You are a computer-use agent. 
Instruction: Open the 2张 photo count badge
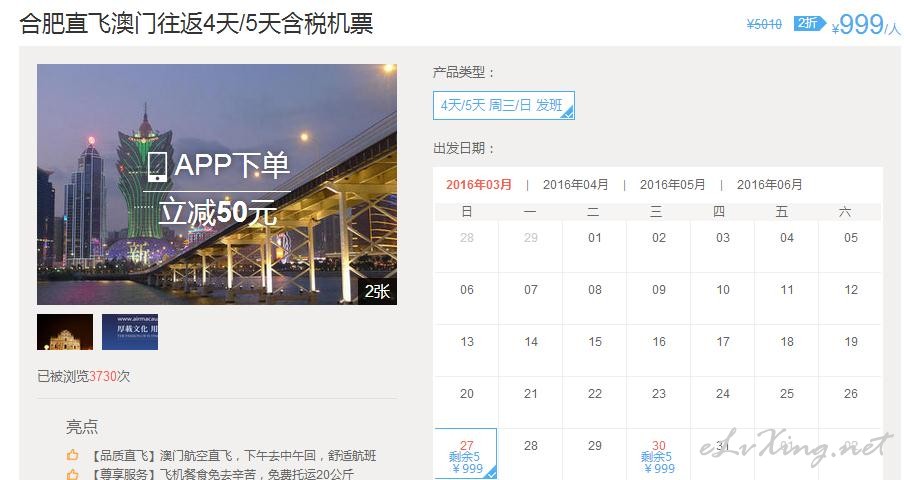pos(377,292)
